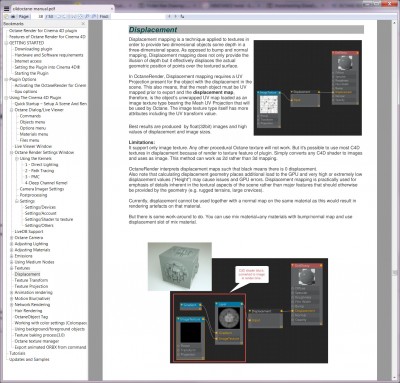This screenshot has height=383, width=400.
Task: Collapse the GETTING STARTED bookmark node
Action: click(x=6, y=43)
